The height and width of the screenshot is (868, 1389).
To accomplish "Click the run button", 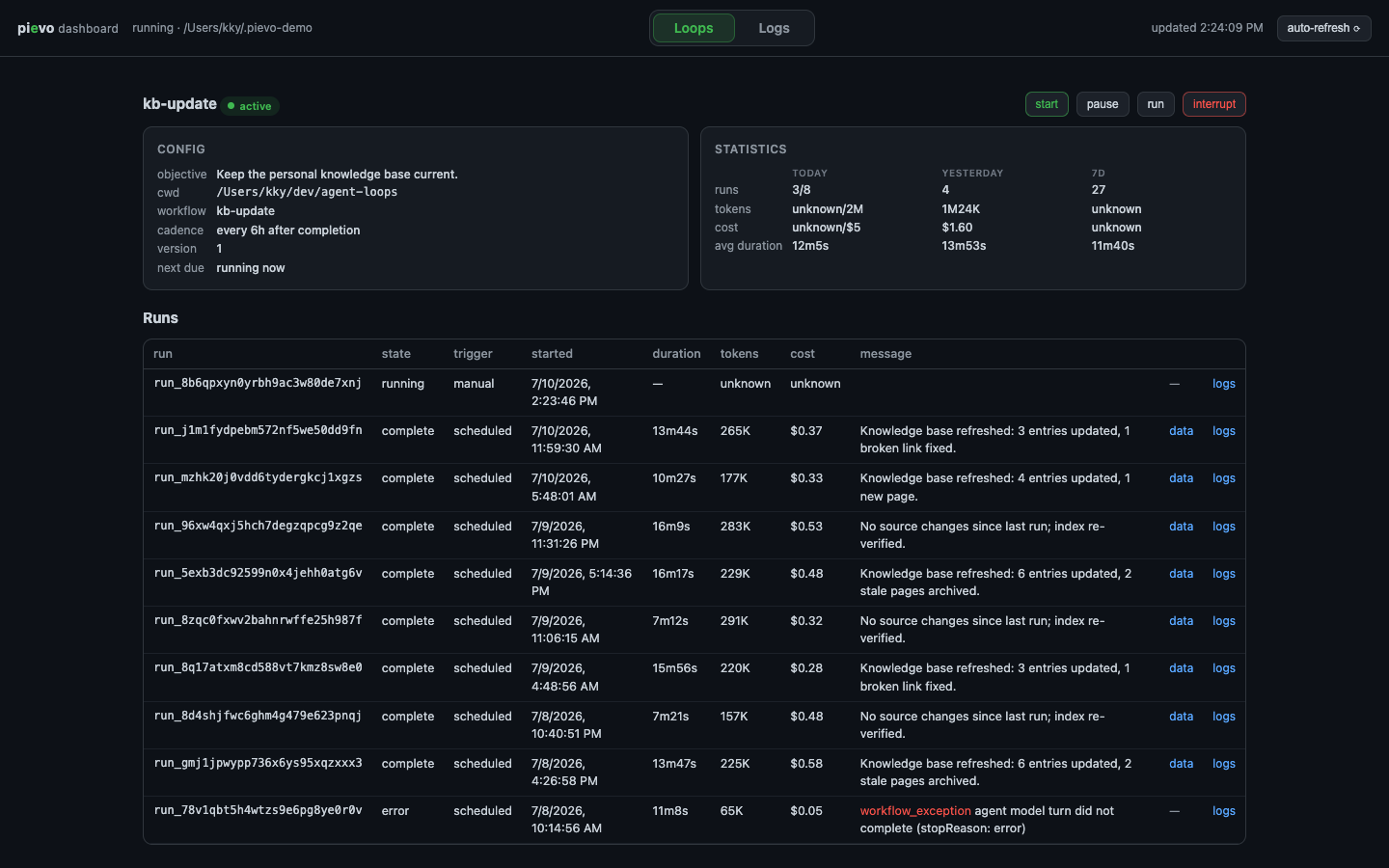I will pos(1156,104).
